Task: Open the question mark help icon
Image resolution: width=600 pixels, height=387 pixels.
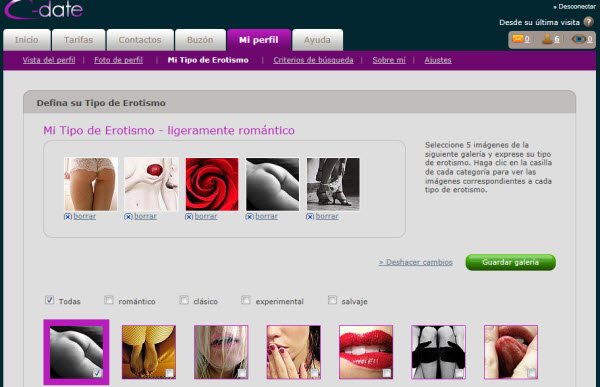Action: click(x=589, y=22)
